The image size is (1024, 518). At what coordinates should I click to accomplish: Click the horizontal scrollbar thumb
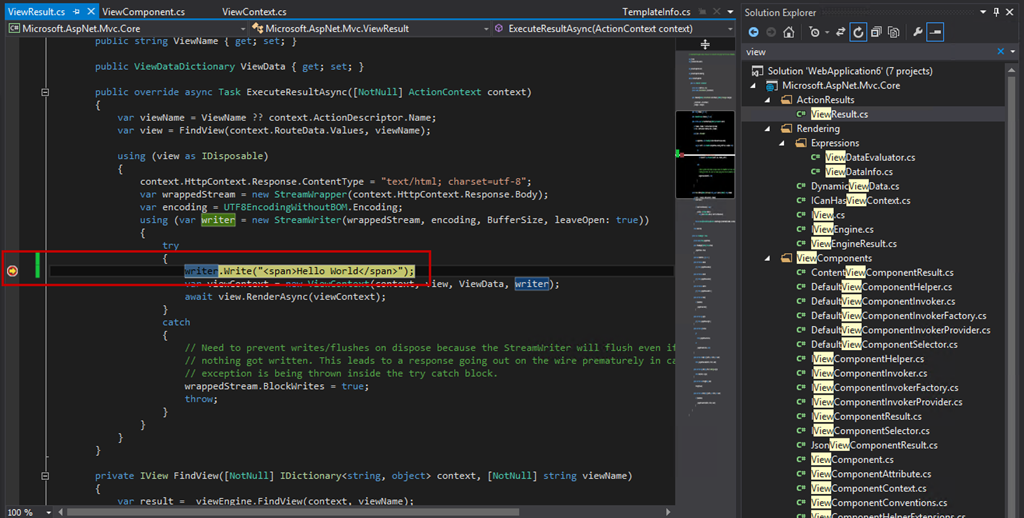pyautogui.click(x=293, y=512)
